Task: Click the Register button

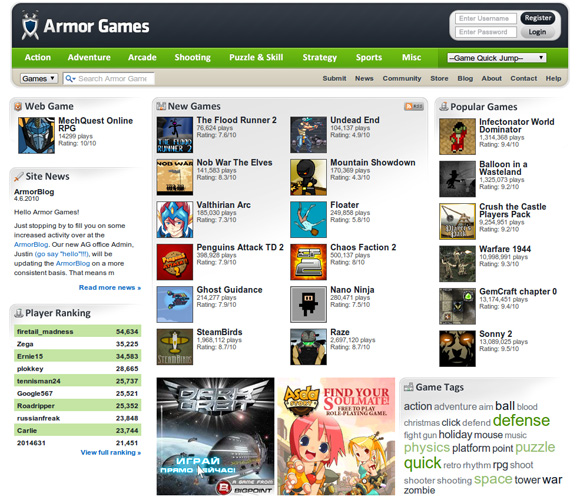Action: tap(537, 18)
